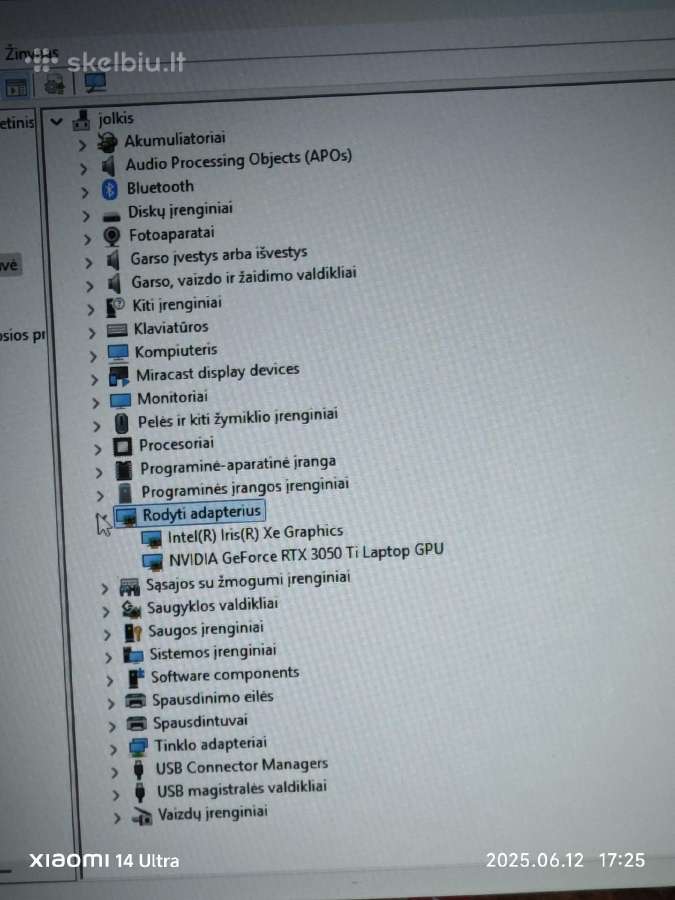Viewport: 675px width, 900px height.
Task: Select the Vaizdų įrenginiai text
Action: (212, 813)
